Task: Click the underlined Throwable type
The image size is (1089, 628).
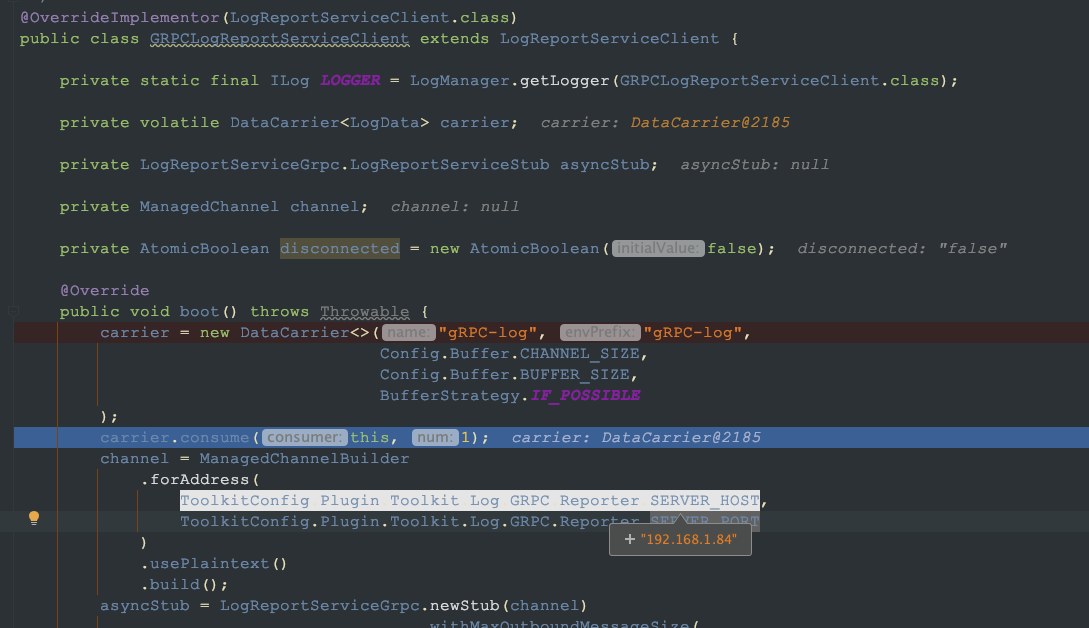Action: 365,311
